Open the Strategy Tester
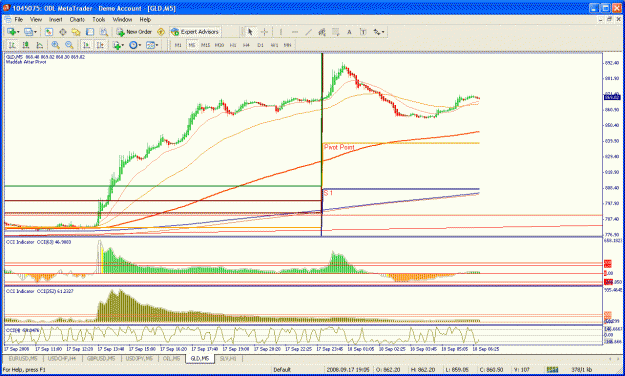Viewport: 625px width, 376px height. [104, 32]
